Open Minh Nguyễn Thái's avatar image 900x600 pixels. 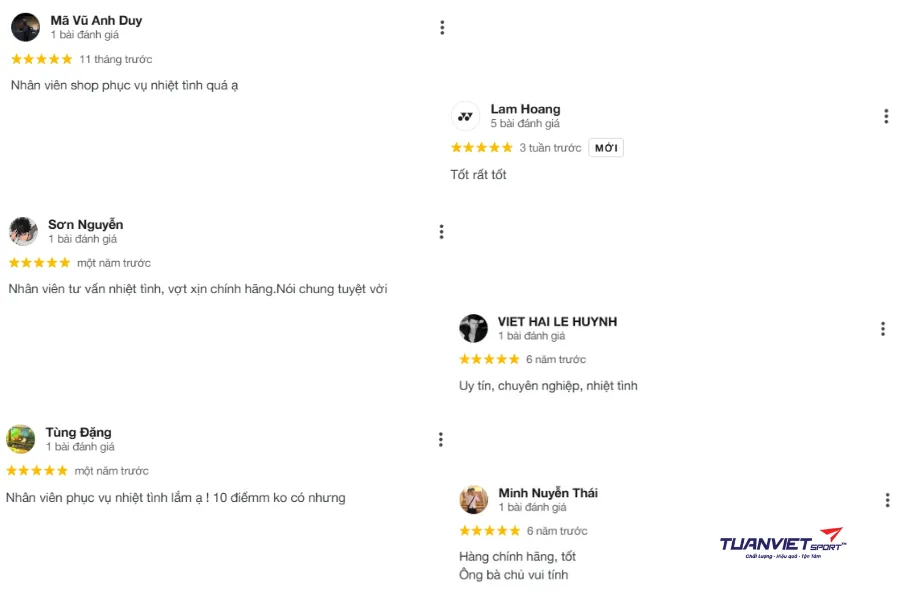pos(473,500)
